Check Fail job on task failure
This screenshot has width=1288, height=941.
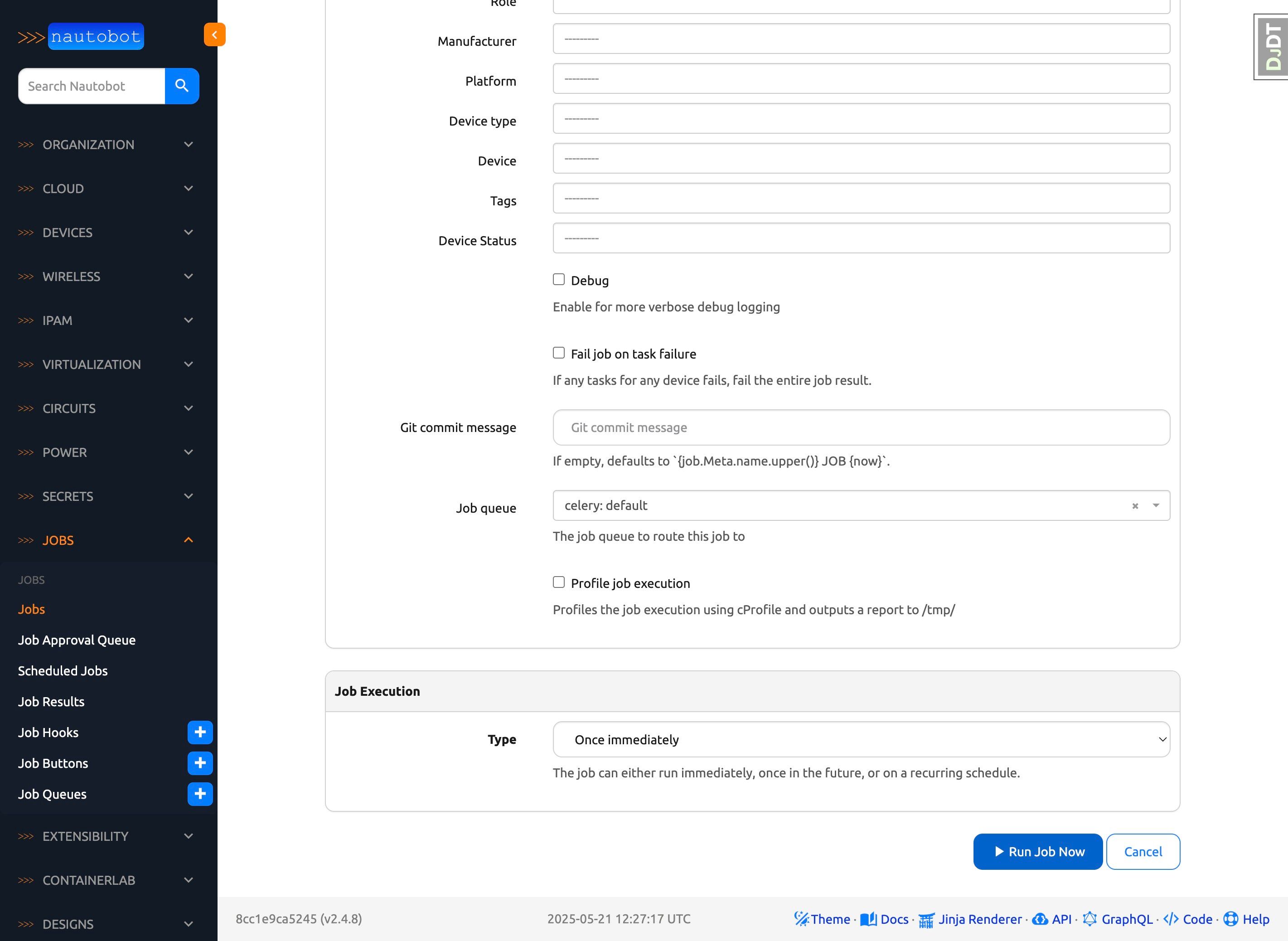[559, 353]
